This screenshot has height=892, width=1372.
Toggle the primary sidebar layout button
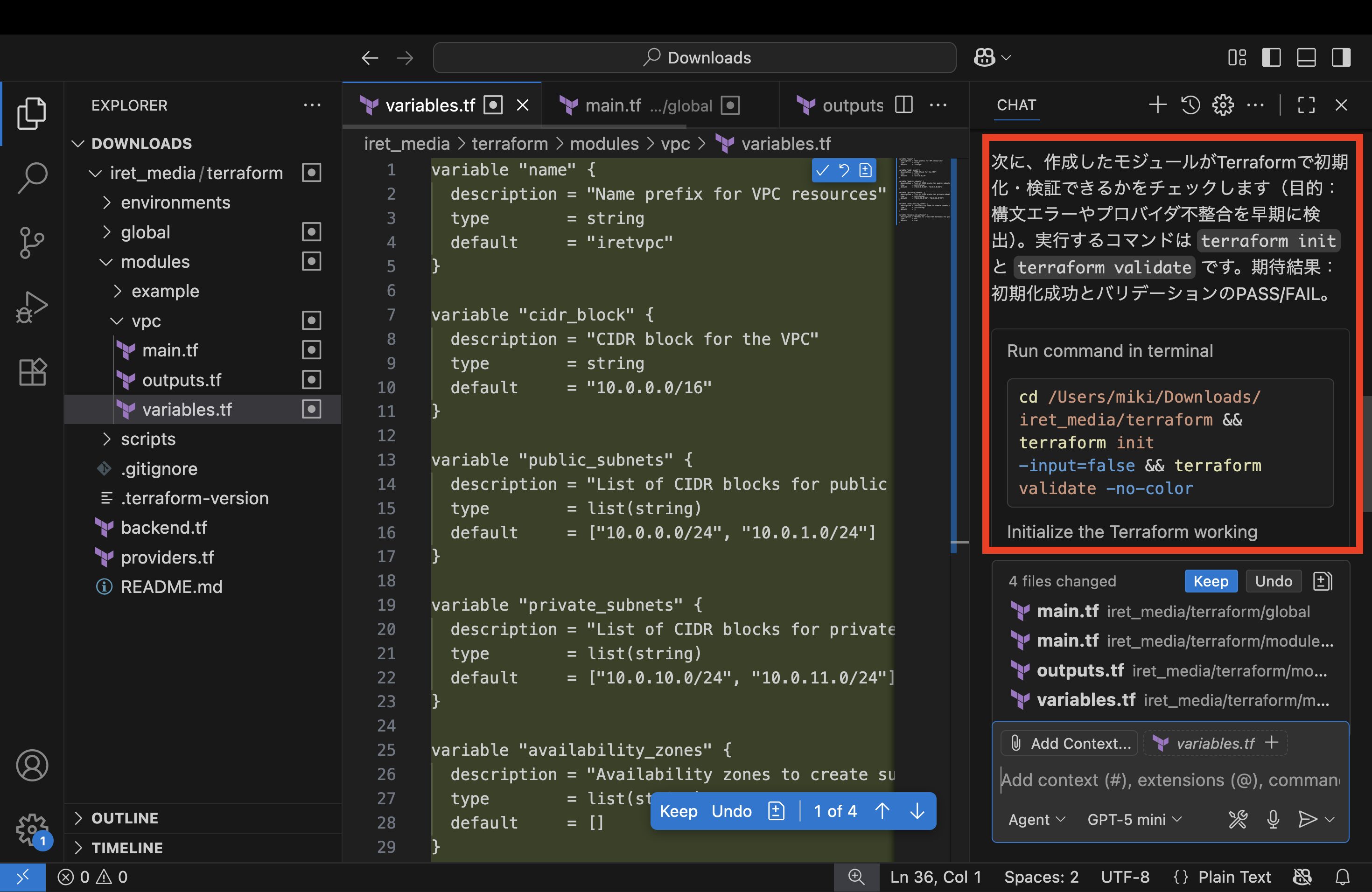pos(1271,58)
